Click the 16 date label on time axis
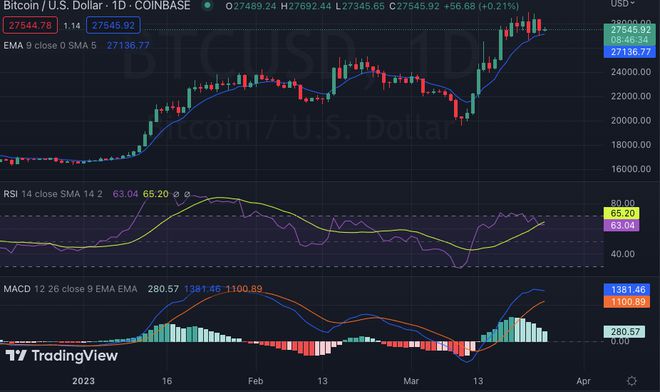The width and height of the screenshot is (660, 392). pos(167,381)
